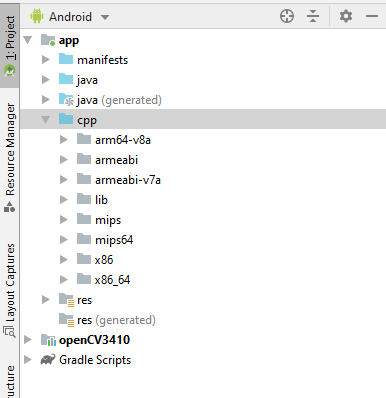The height and width of the screenshot is (398, 386).
Task: Select the arm64-v8a label
Action: tap(123, 140)
